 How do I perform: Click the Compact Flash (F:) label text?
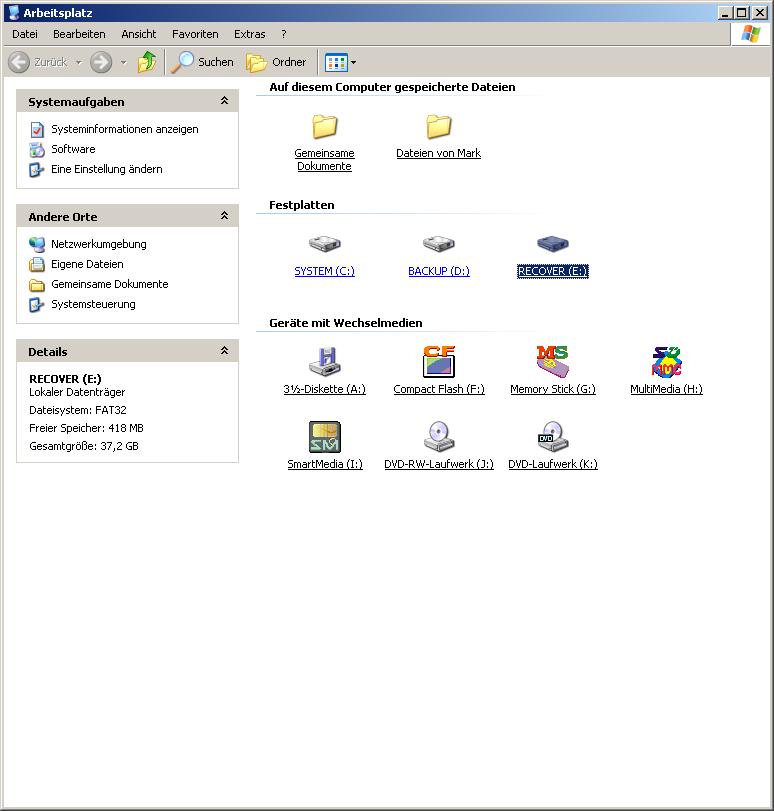439,389
